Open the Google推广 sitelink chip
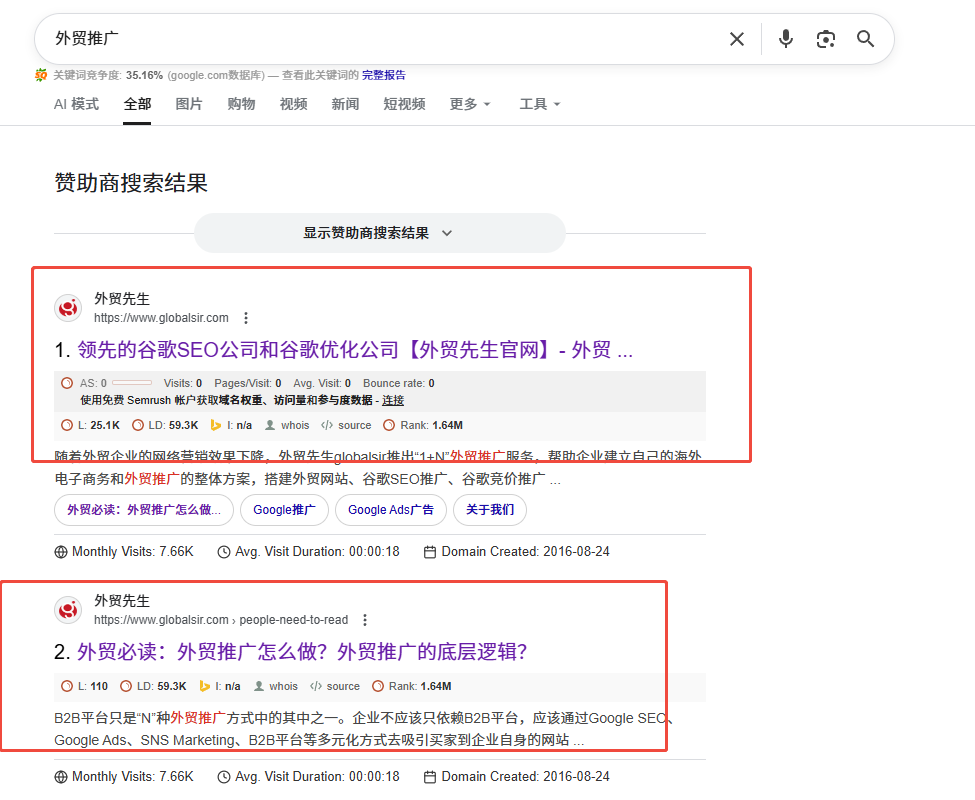The width and height of the screenshot is (975, 800). (x=284, y=510)
